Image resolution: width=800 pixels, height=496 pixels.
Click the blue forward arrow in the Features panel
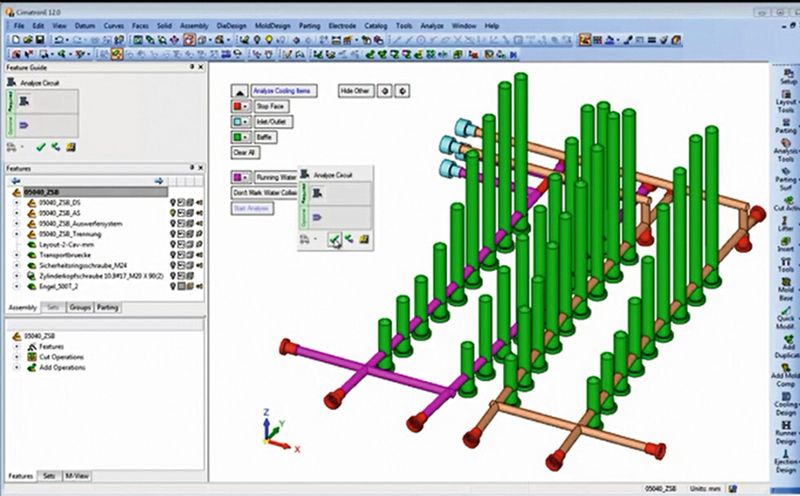pyautogui.click(x=159, y=181)
